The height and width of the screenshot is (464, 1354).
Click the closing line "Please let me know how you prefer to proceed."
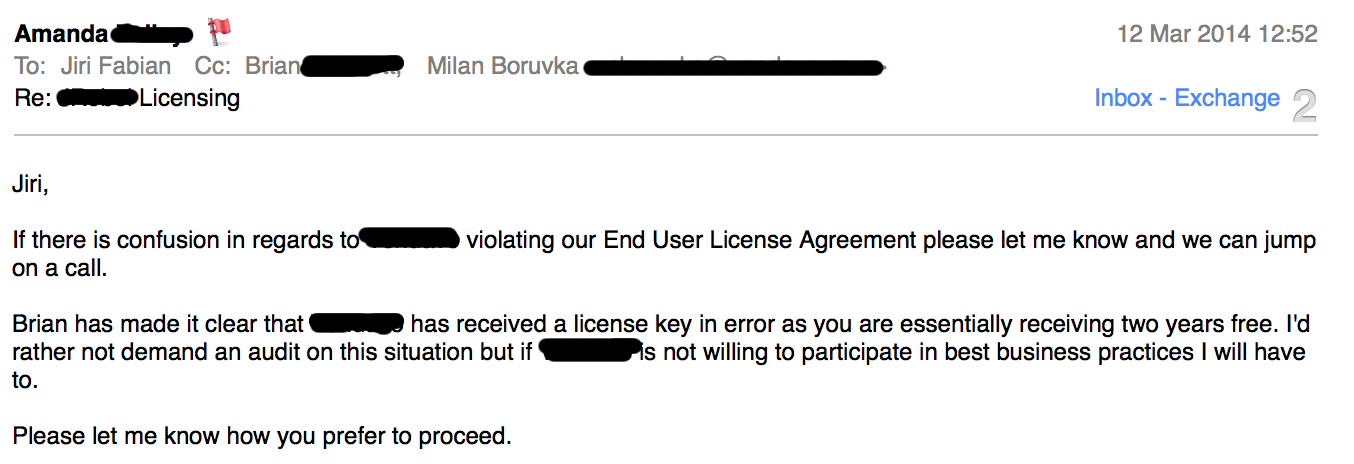(262, 437)
